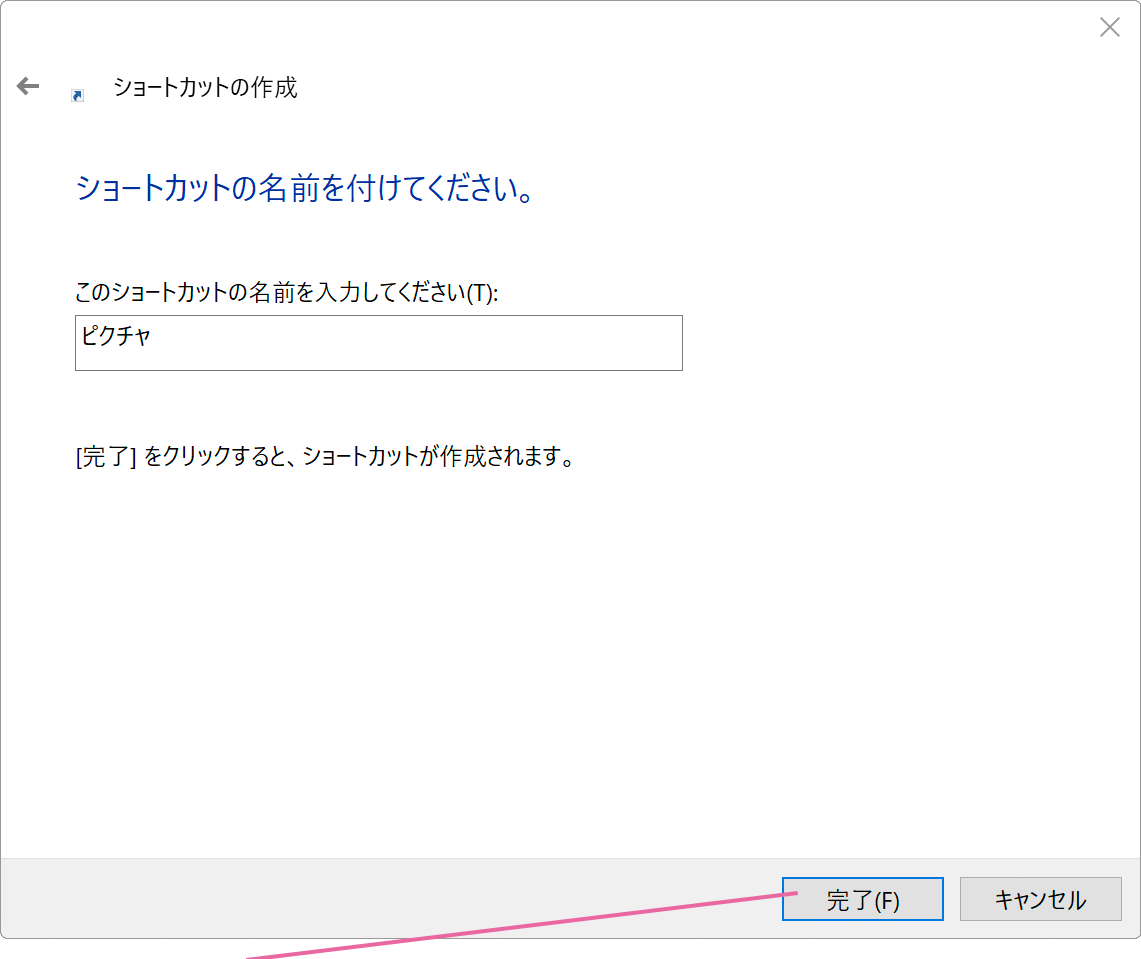Click the shortcut wizard icon near the title
Viewport: 1141px width, 959px height.
[x=77, y=95]
